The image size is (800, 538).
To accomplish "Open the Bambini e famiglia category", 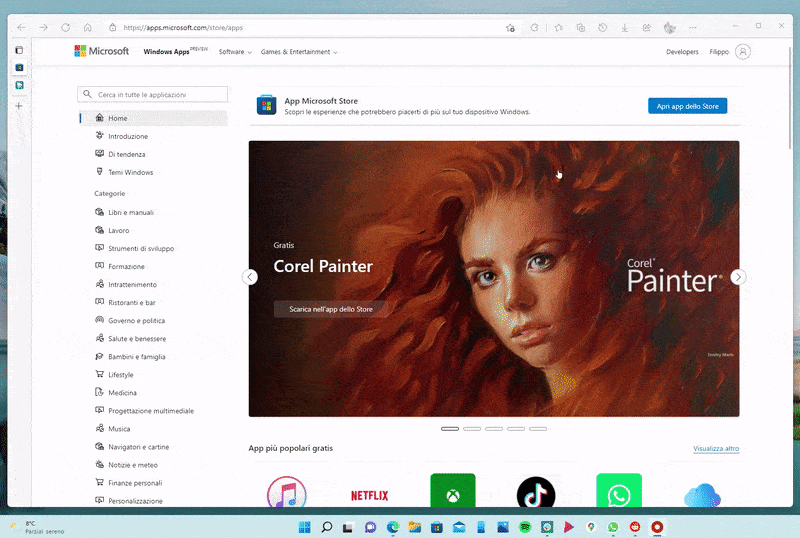I will [130, 357].
